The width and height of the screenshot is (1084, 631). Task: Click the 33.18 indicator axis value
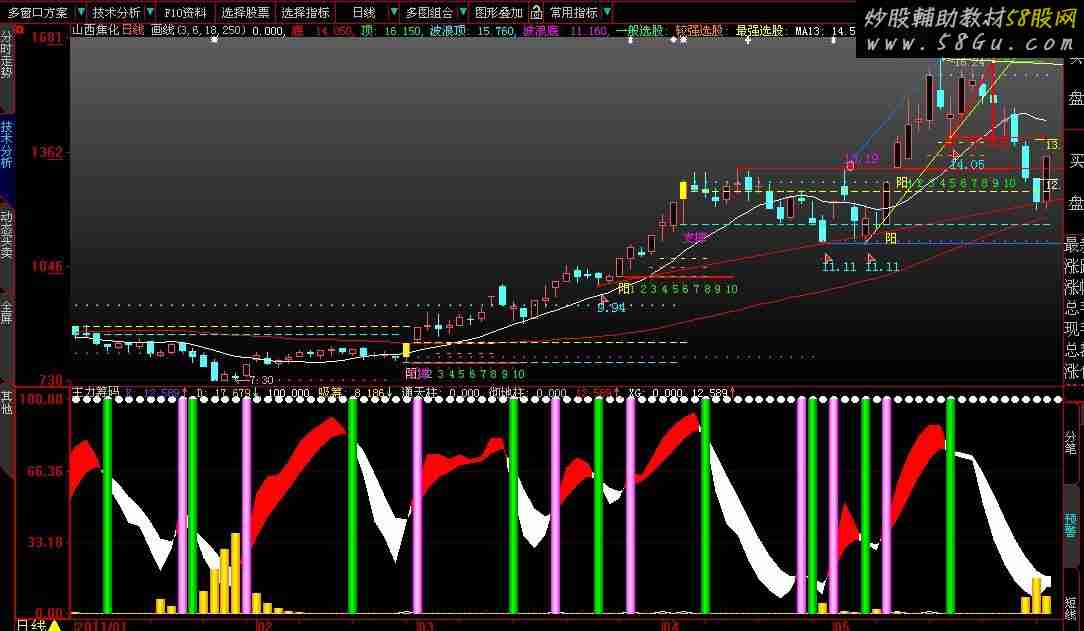[46, 542]
